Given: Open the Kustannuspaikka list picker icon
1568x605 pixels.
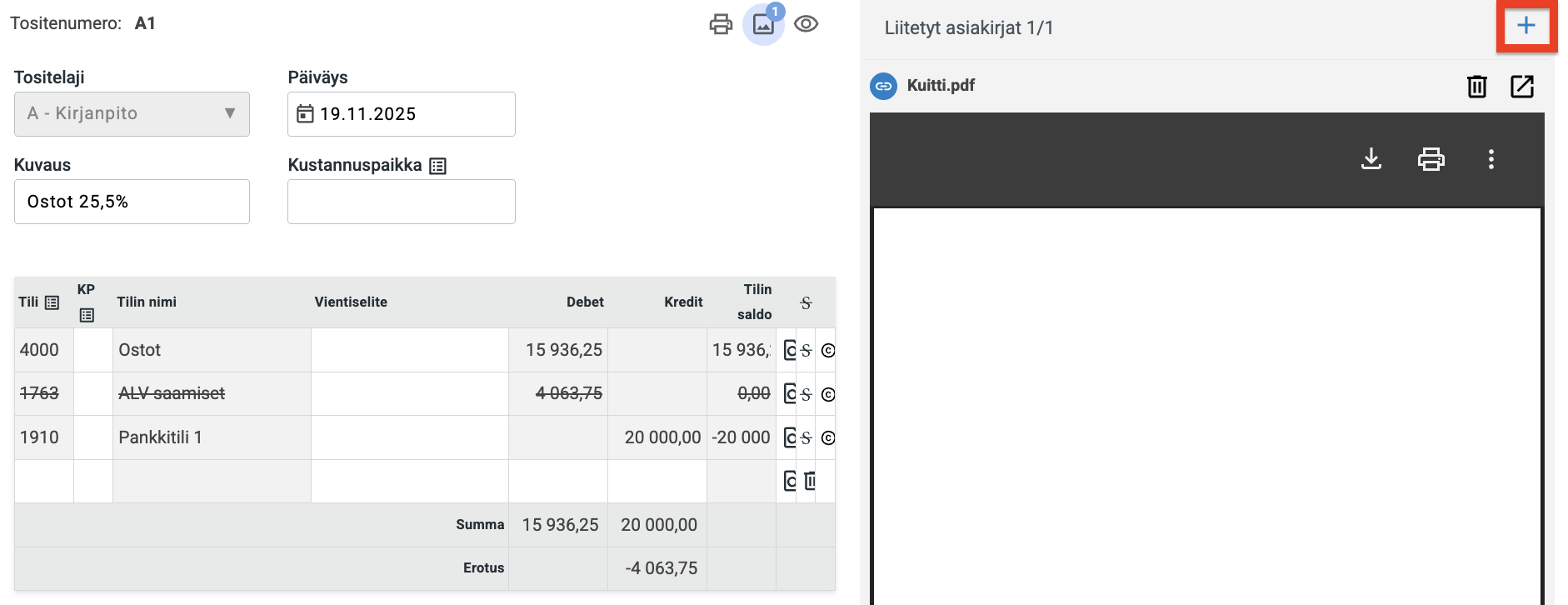Looking at the screenshot, I should [x=437, y=166].
